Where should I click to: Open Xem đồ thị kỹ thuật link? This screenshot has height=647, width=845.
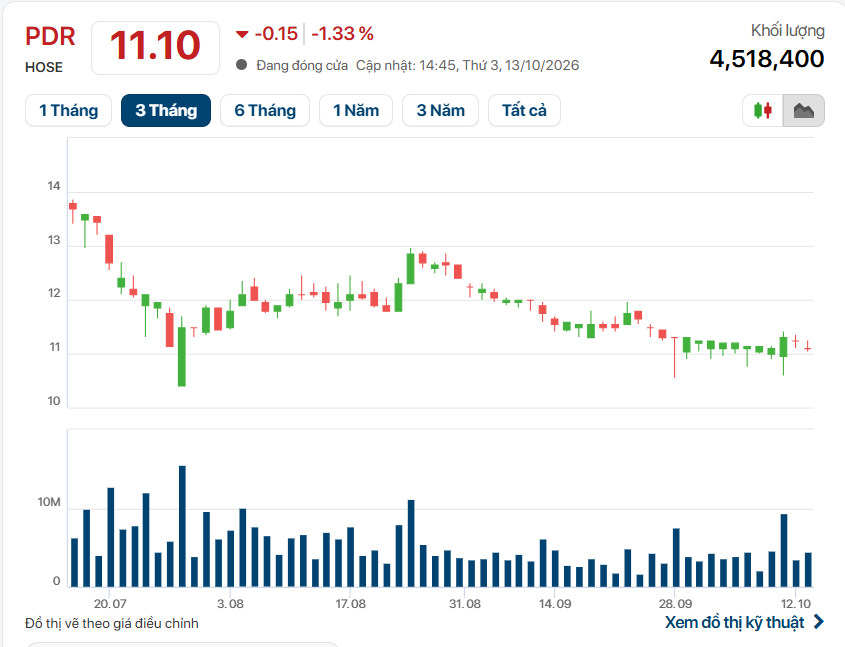point(735,622)
